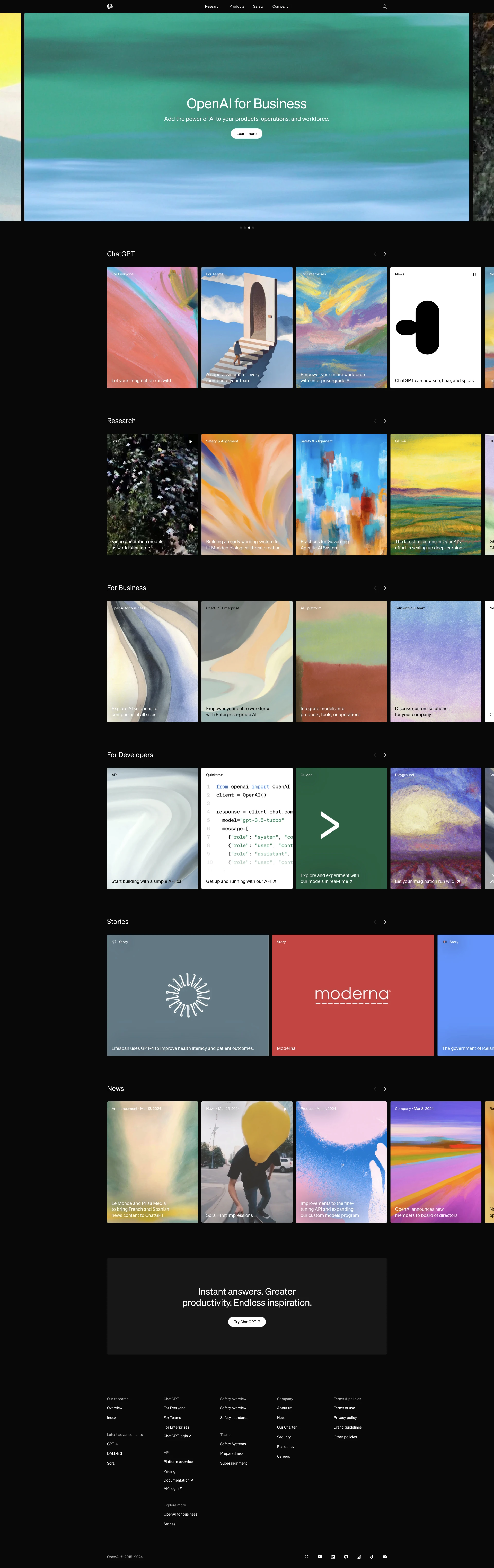Click the OpenAI logo in header
Screen dimensions: 494x1568
click(x=110, y=7)
